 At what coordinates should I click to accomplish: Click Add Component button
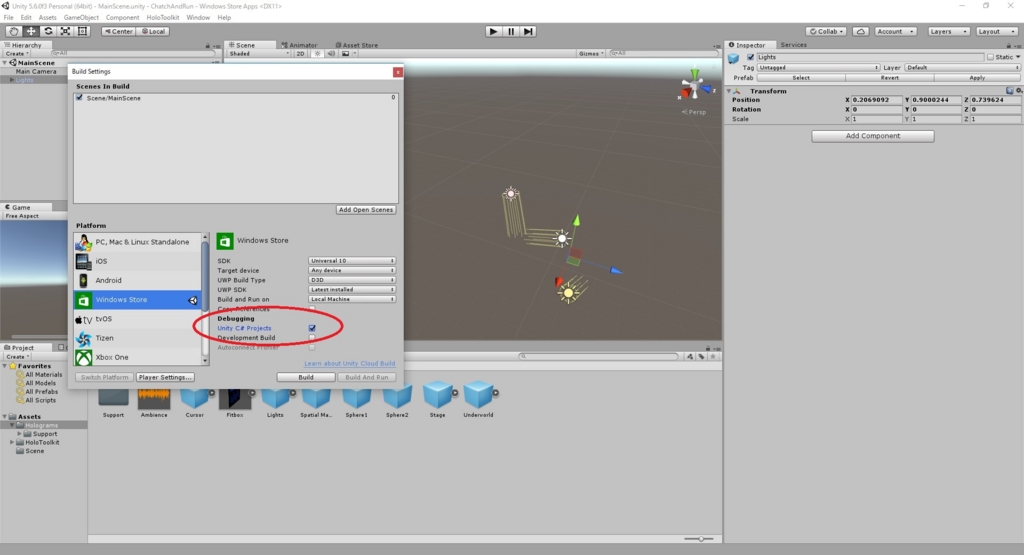[872, 136]
